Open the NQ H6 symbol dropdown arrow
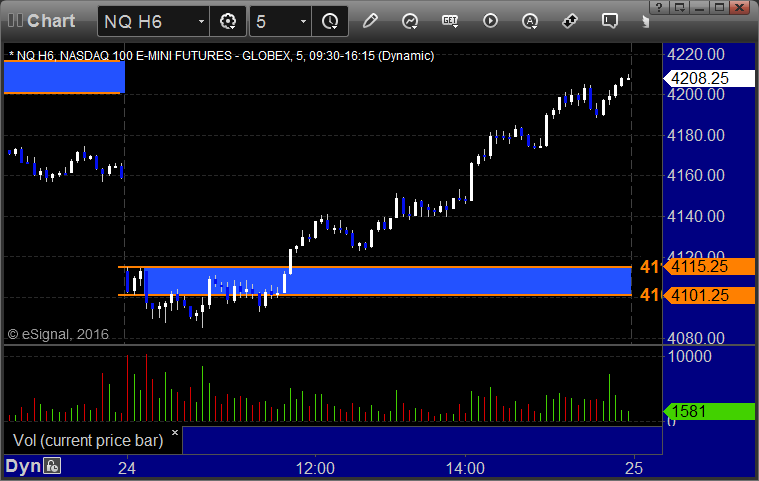759x481 pixels. tap(201, 22)
